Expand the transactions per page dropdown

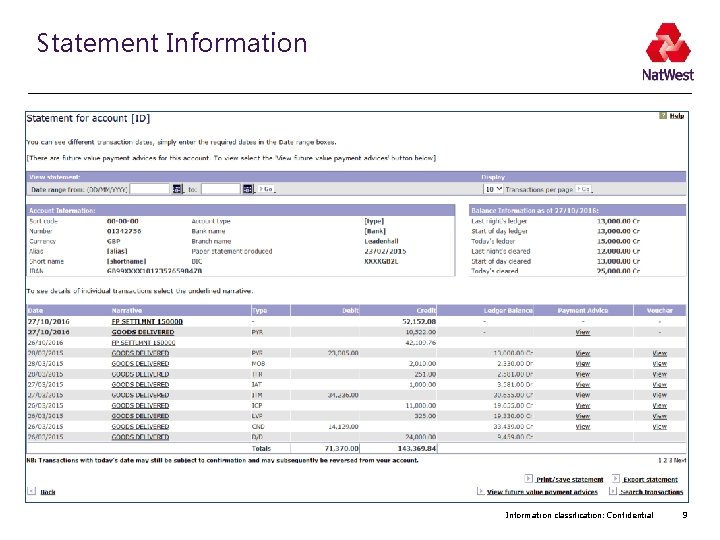[493, 189]
